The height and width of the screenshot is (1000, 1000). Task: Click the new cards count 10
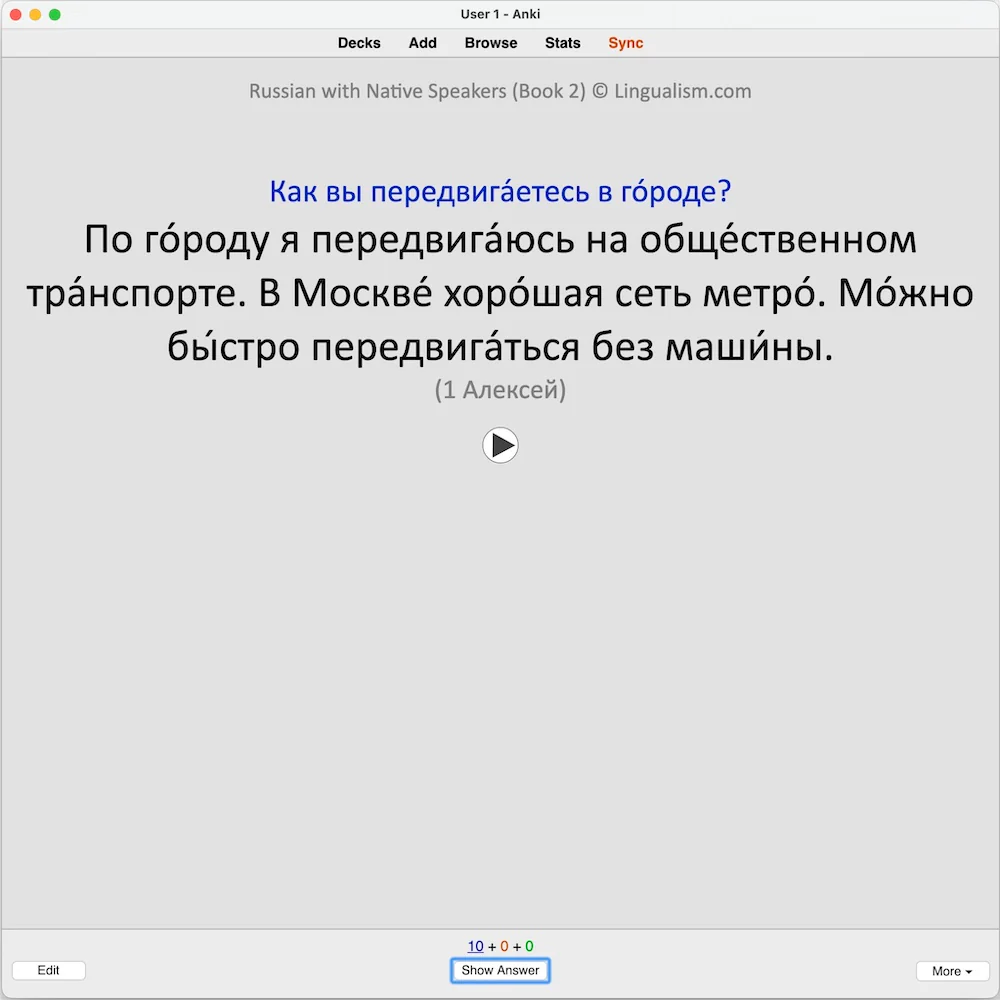click(475, 946)
